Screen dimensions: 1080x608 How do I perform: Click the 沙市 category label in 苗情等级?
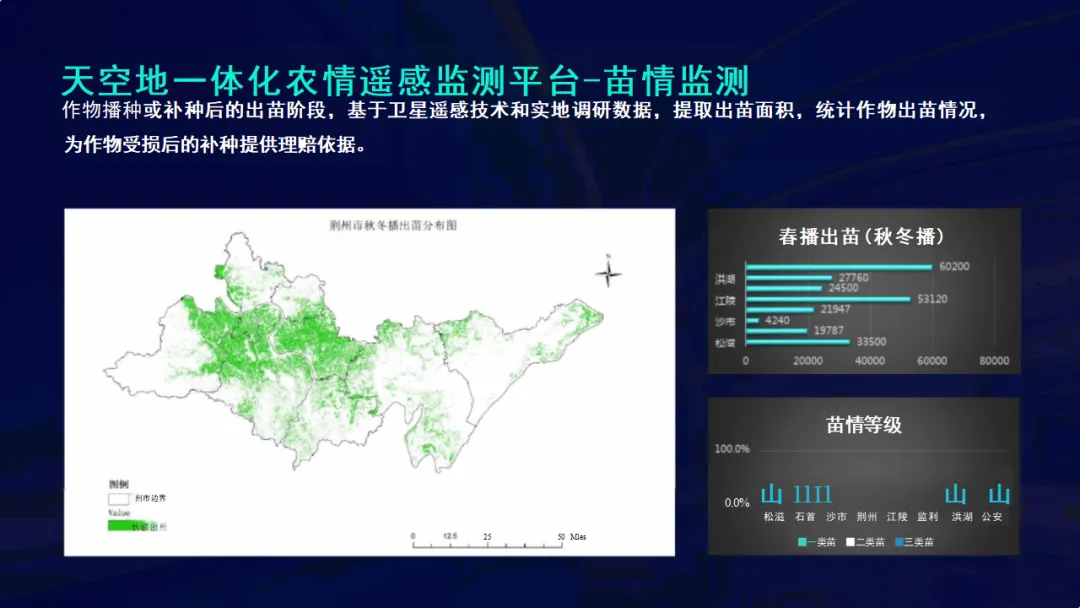tap(836, 516)
